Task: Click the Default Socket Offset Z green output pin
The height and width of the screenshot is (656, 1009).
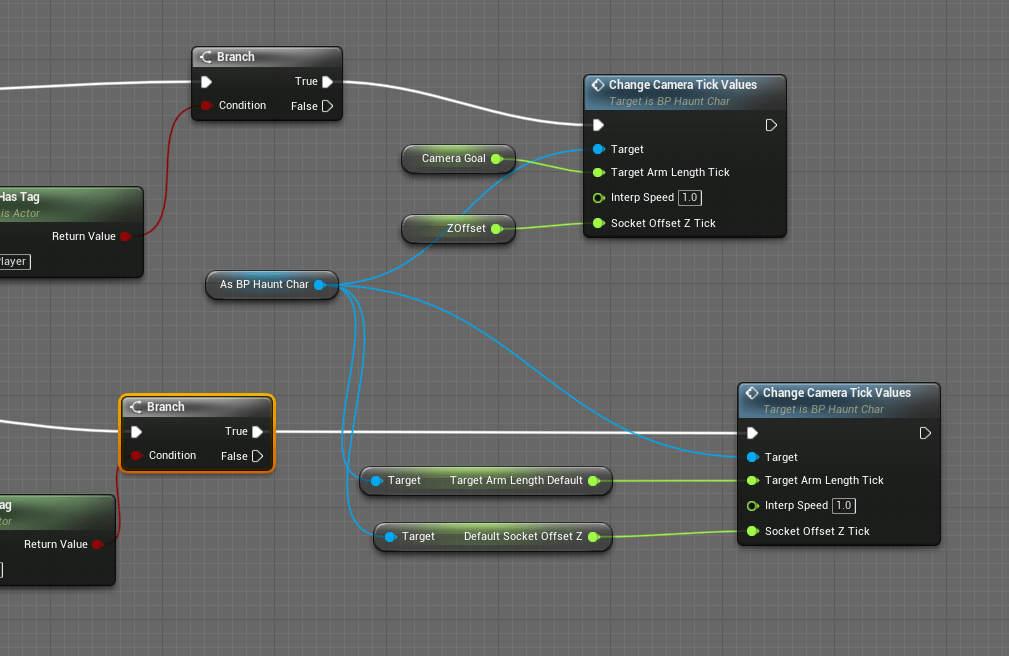Action: click(x=593, y=537)
